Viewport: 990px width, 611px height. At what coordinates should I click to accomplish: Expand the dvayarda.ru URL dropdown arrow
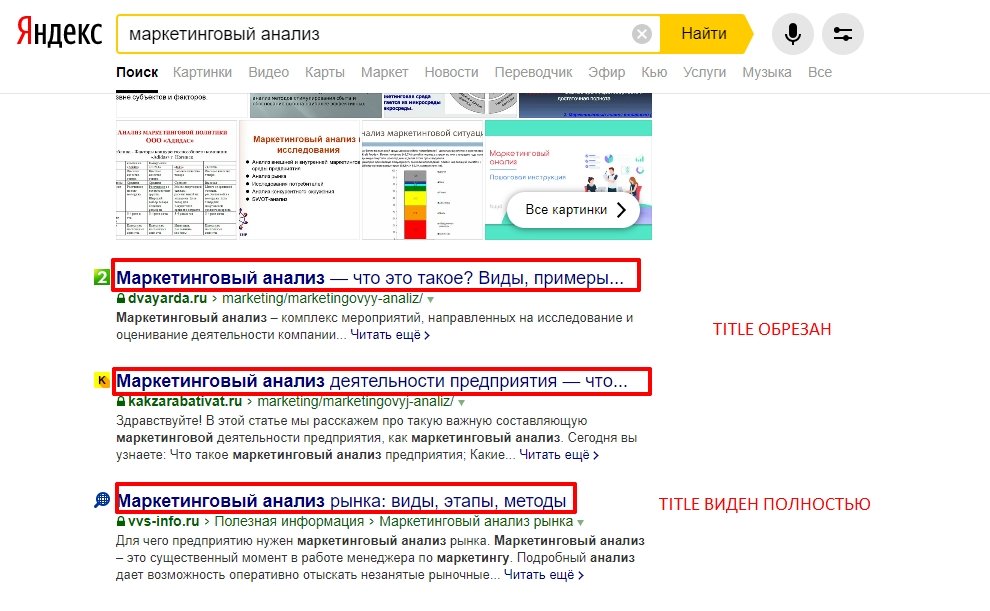pos(430,299)
